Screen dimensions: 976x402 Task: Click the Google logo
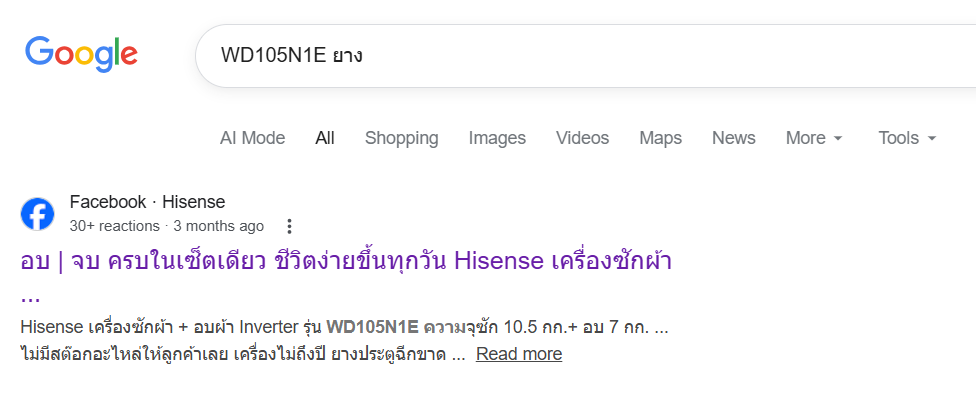click(81, 53)
